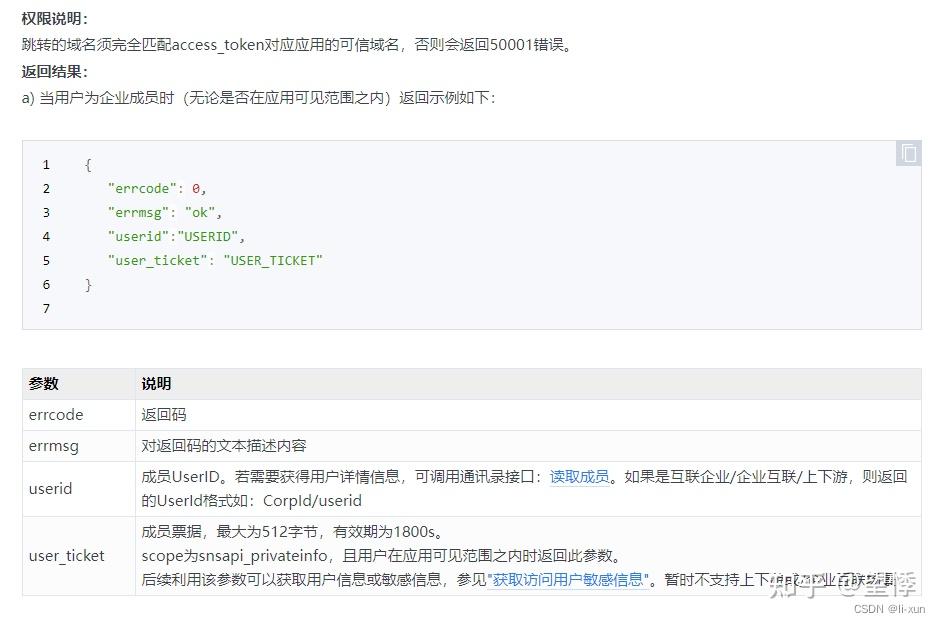Click the "USER_TICKET" string value in code
The height and width of the screenshot is (623, 940).
(273, 260)
